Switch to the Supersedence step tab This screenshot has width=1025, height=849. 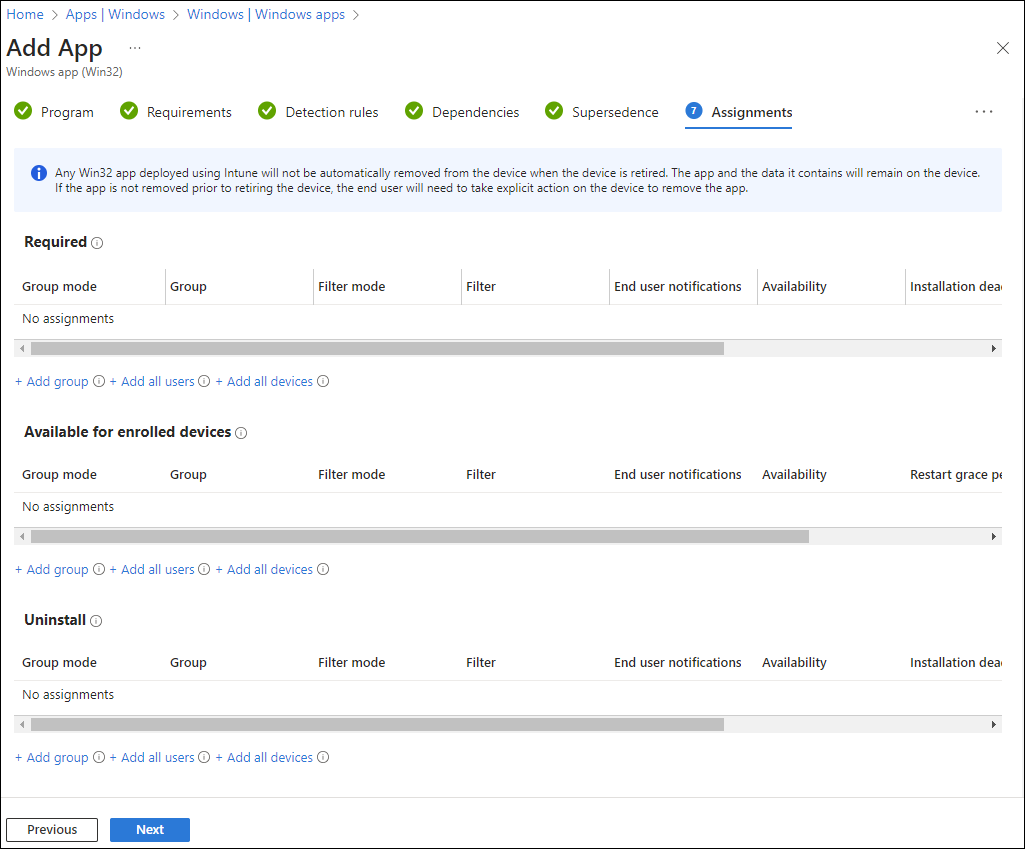(601, 112)
